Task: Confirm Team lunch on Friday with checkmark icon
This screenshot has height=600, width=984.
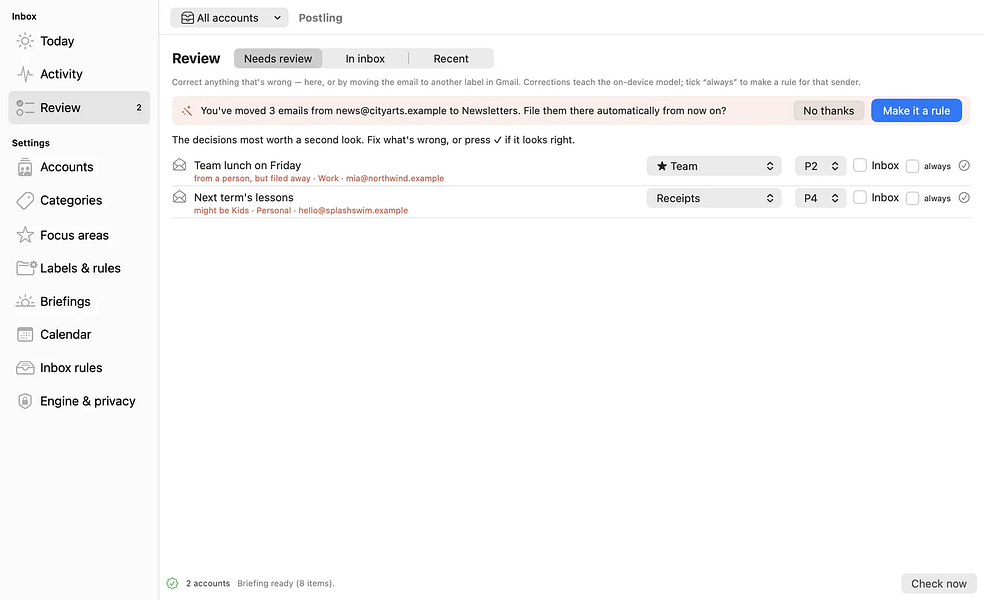Action: [964, 166]
